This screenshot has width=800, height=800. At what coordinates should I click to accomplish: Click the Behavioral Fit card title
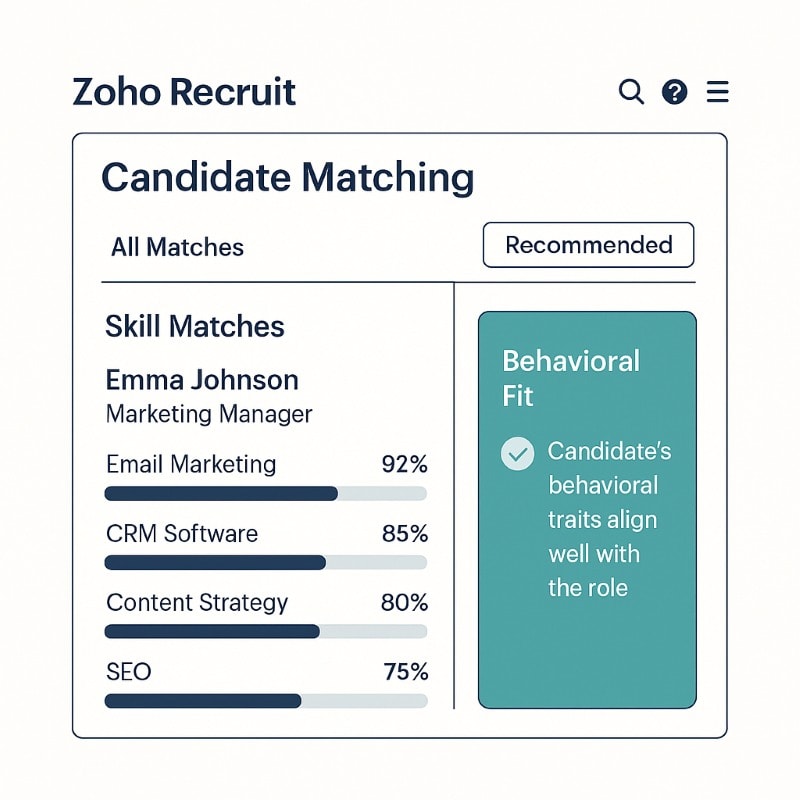tap(570, 378)
